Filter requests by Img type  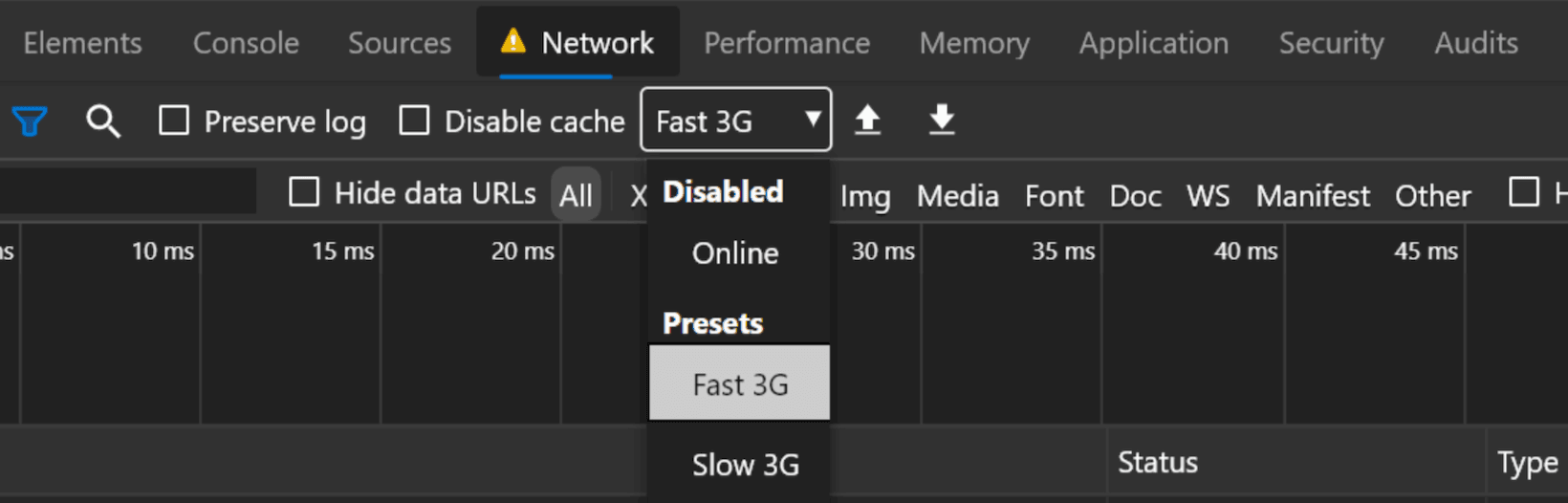point(865,196)
